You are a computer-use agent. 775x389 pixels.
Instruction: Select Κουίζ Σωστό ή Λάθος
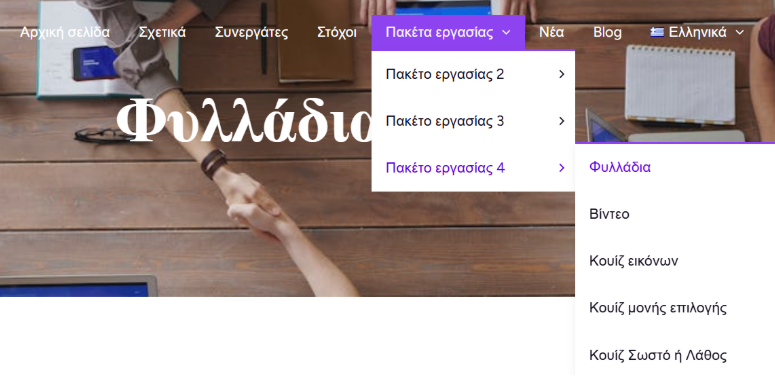coord(658,355)
